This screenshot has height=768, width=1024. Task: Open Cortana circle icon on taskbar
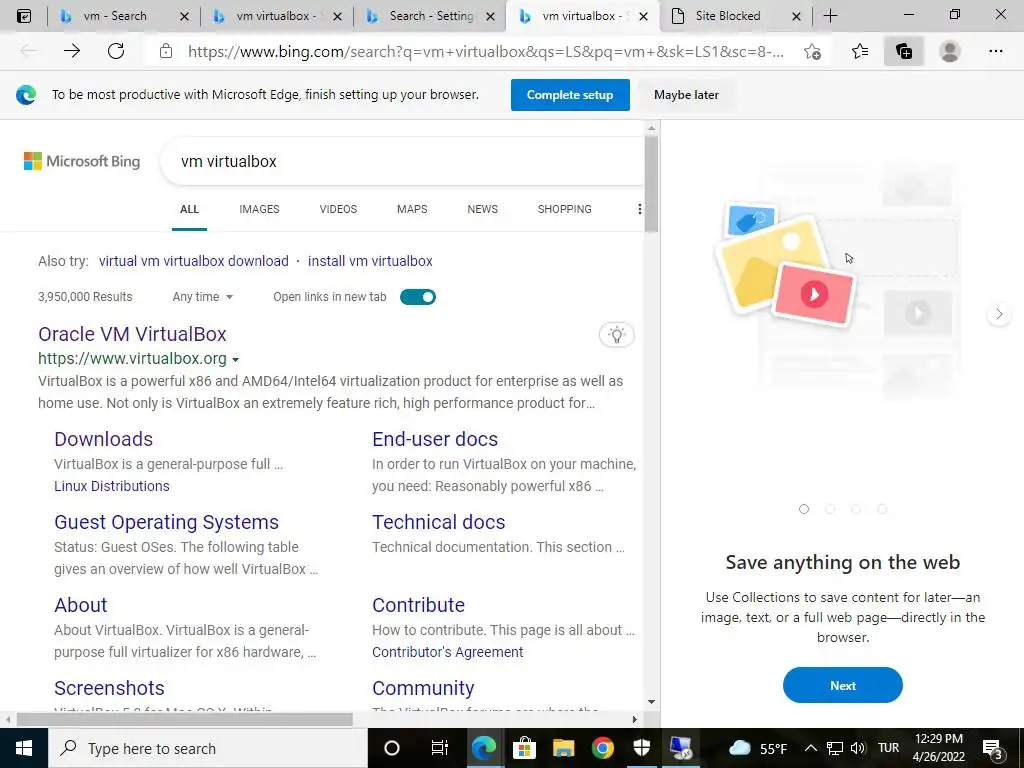coord(392,748)
